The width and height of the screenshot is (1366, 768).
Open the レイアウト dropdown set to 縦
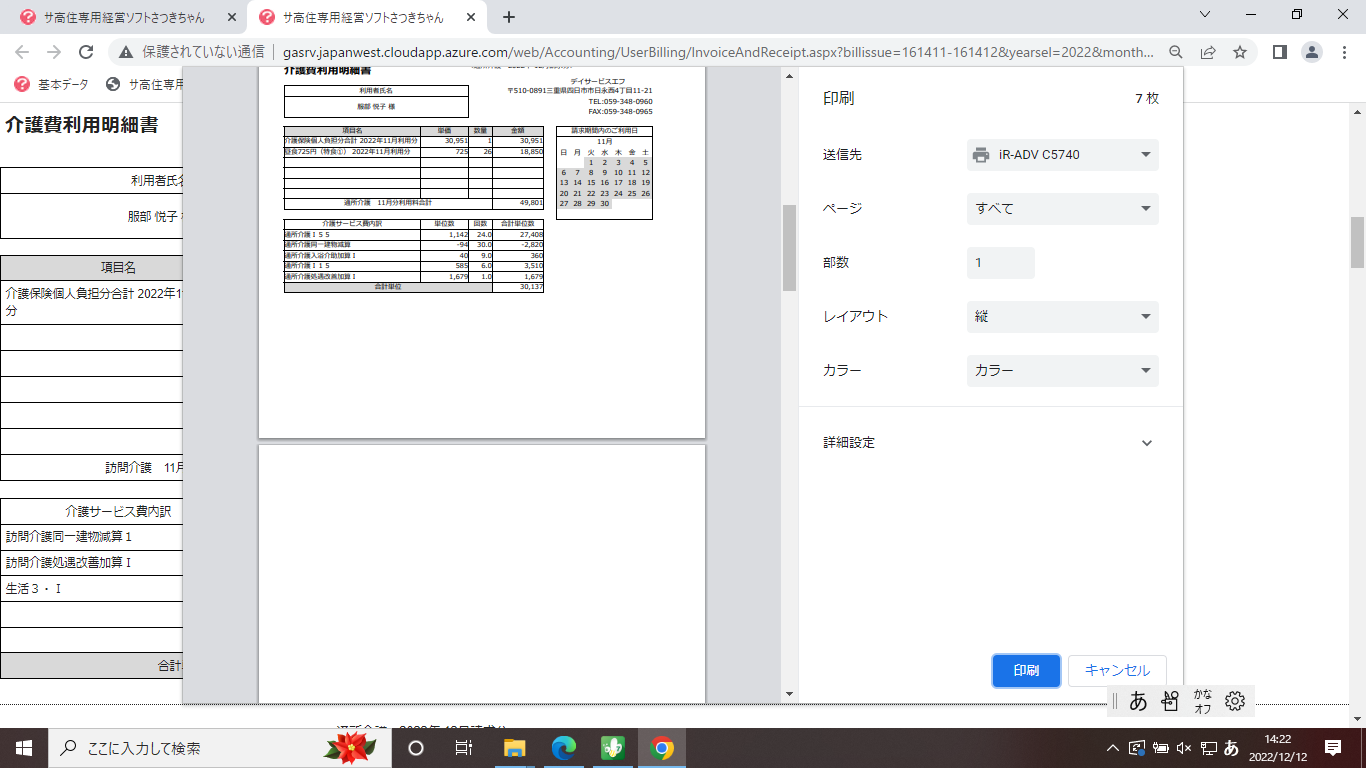tap(1062, 317)
